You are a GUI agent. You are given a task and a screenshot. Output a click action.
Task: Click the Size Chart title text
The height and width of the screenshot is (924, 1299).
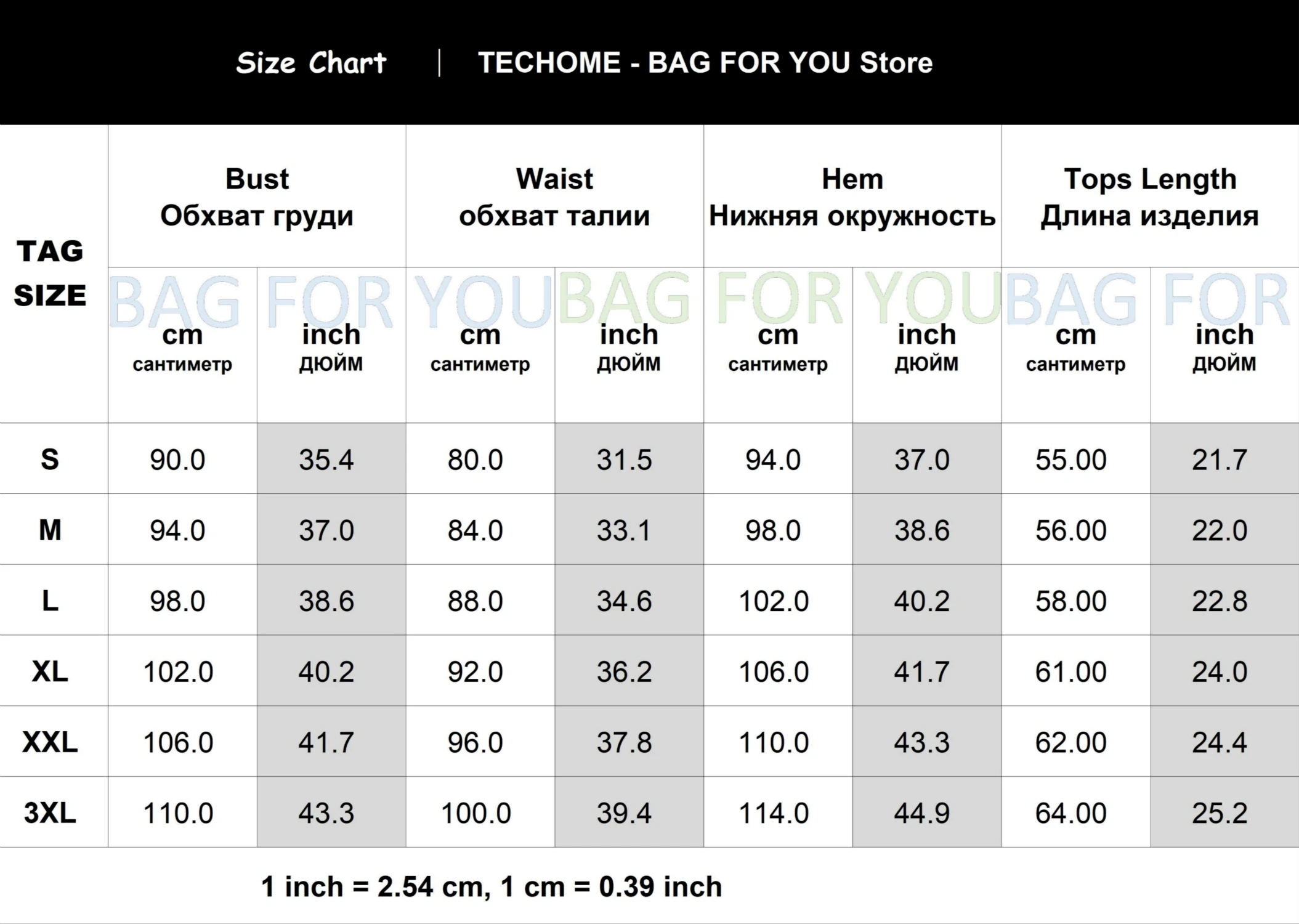pos(311,63)
